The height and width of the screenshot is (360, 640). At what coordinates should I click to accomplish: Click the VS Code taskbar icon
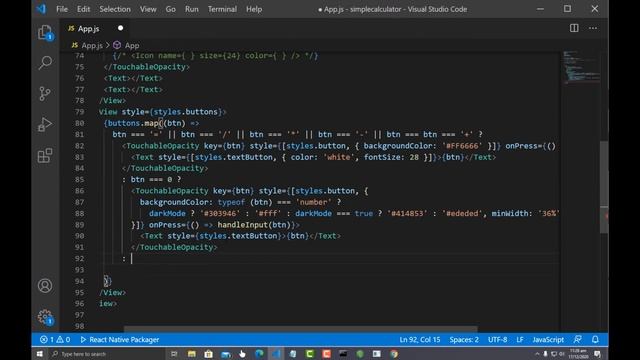(276, 354)
